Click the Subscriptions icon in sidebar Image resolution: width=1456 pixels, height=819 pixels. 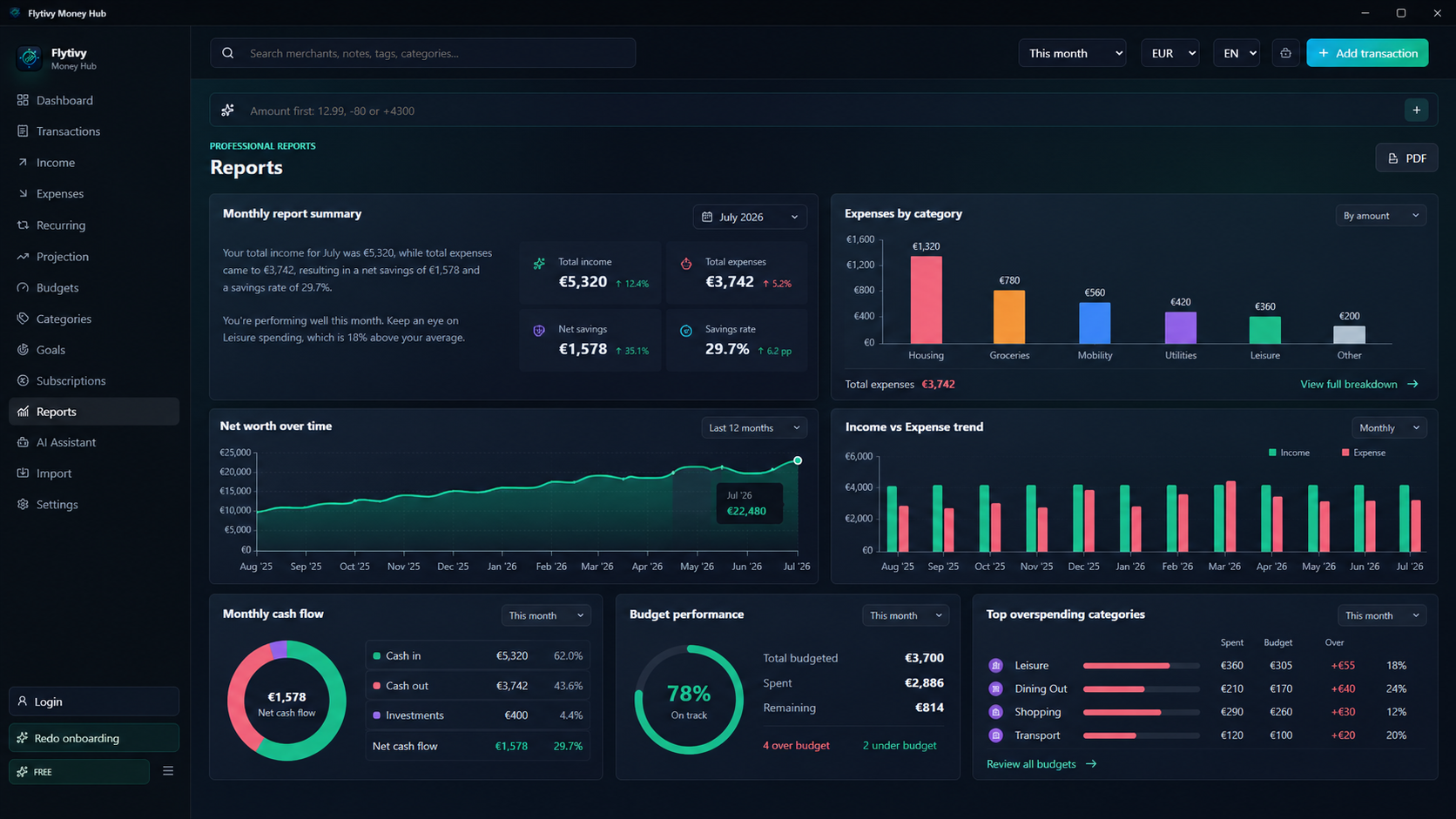[23, 380]
